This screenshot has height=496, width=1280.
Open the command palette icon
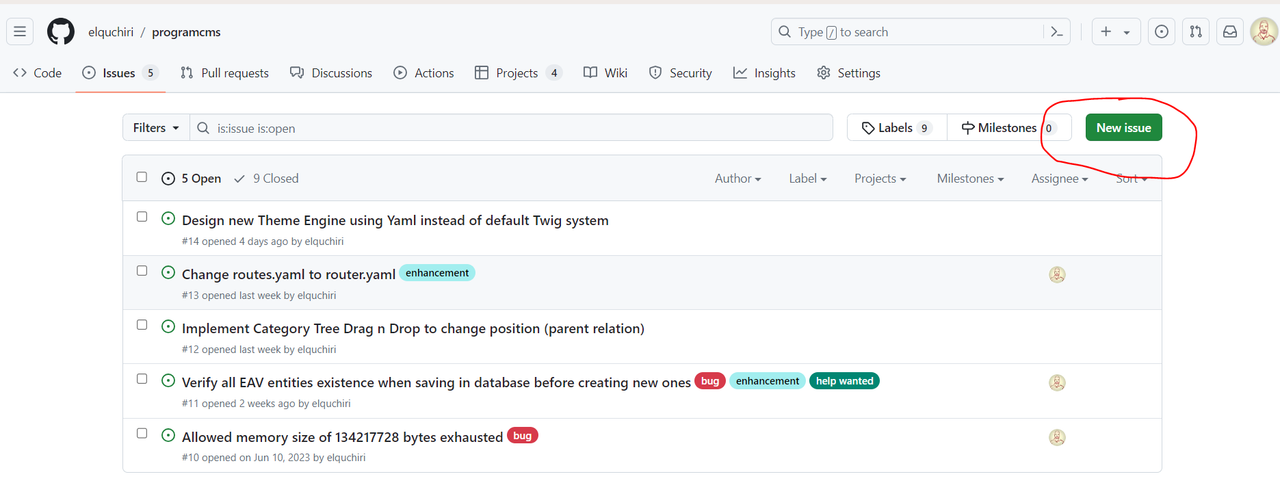pyautogui.click(x=1056, y=32)
